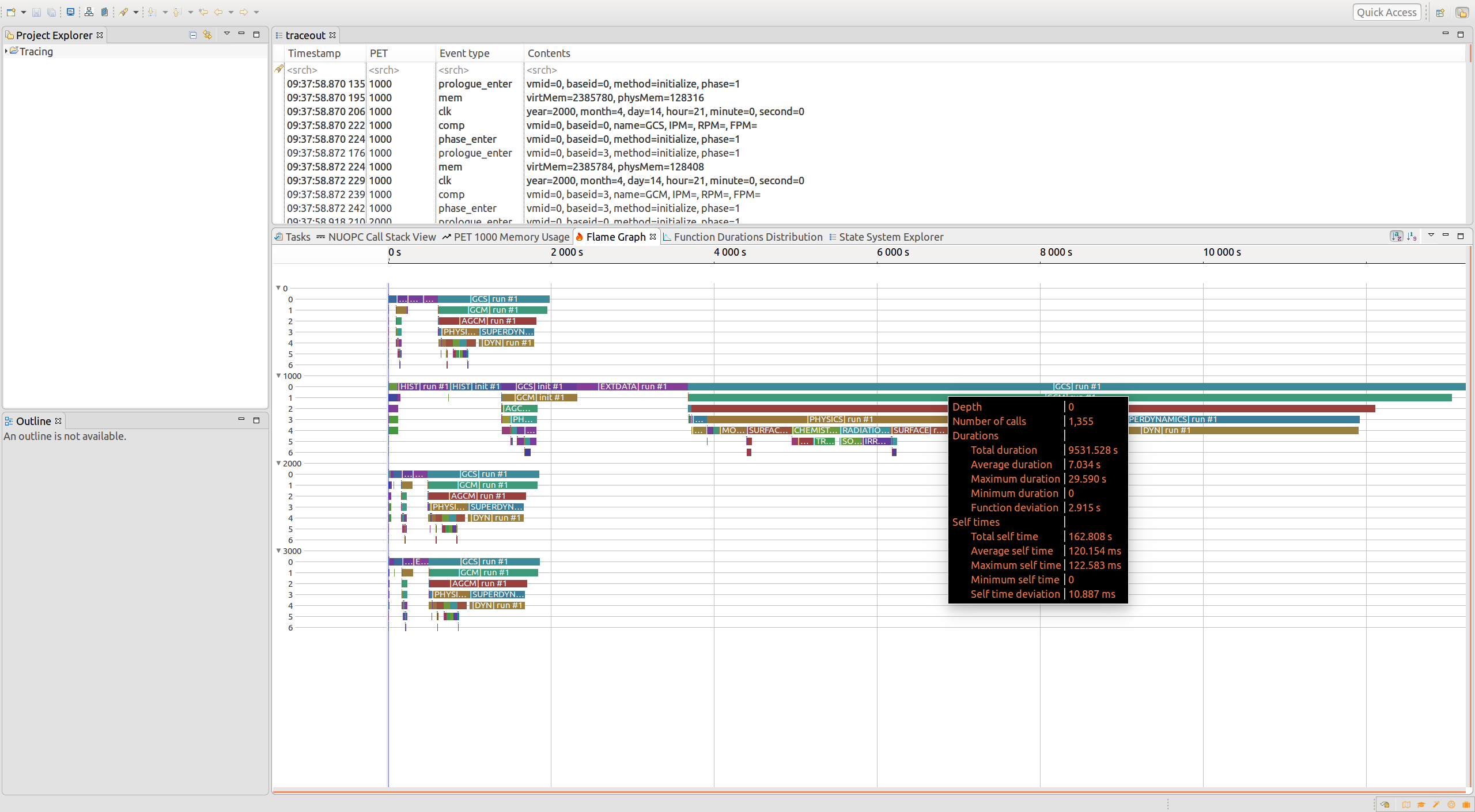Select event row with timestamp 09:37:58.870 206
This screenshot has height=812, width=1475.
click(x=876, y=111)
